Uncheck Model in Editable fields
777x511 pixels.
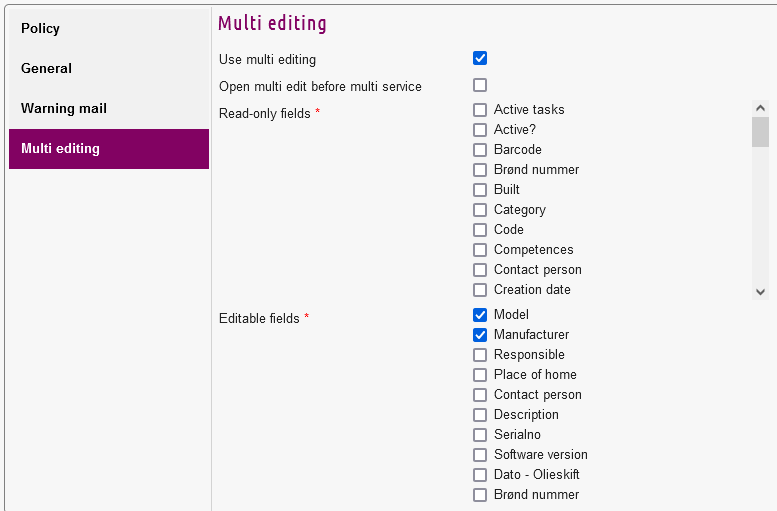(480, 315)
